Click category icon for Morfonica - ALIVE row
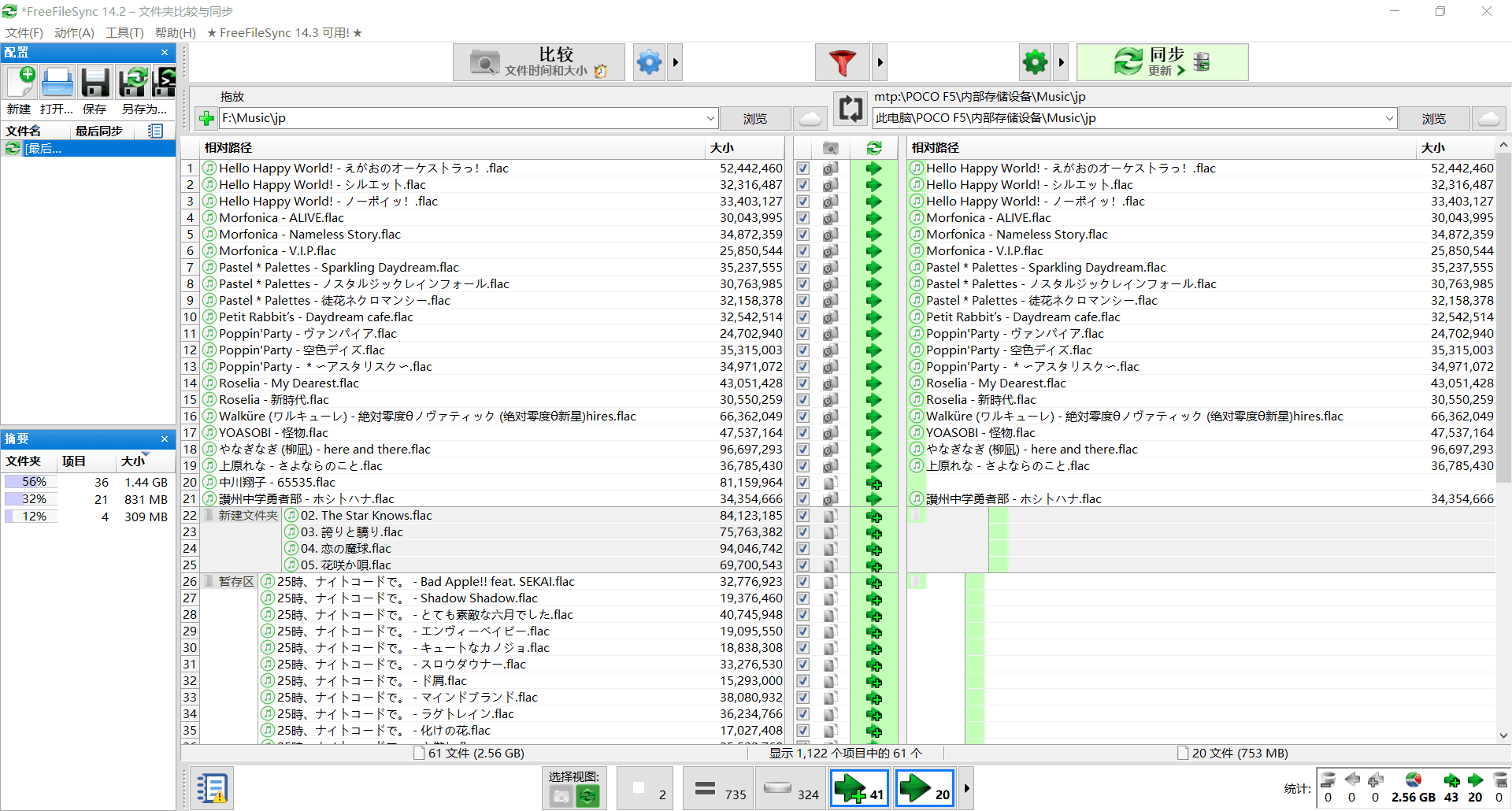The height and width of the screenshot is (811, 1512). click(x=830, y=218)
